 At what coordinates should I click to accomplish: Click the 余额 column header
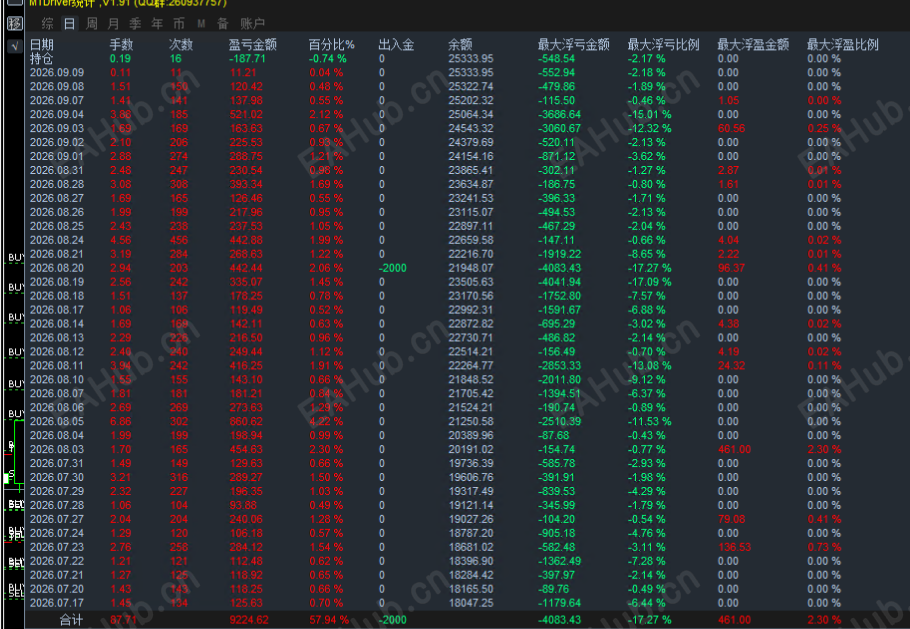tap(460, 45)
